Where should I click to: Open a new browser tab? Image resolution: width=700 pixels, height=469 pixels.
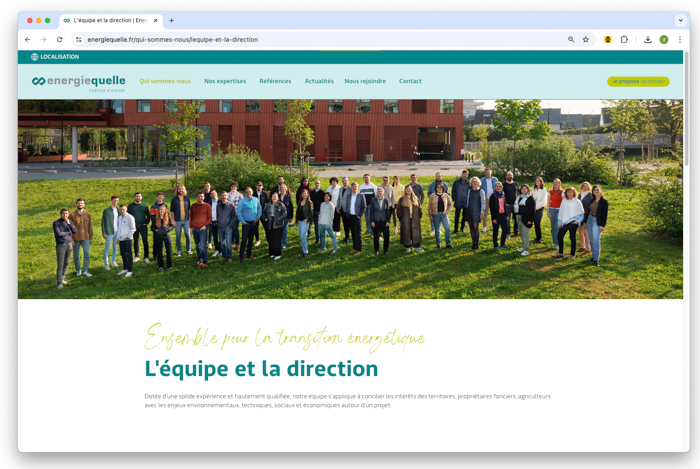click(171, 20)
